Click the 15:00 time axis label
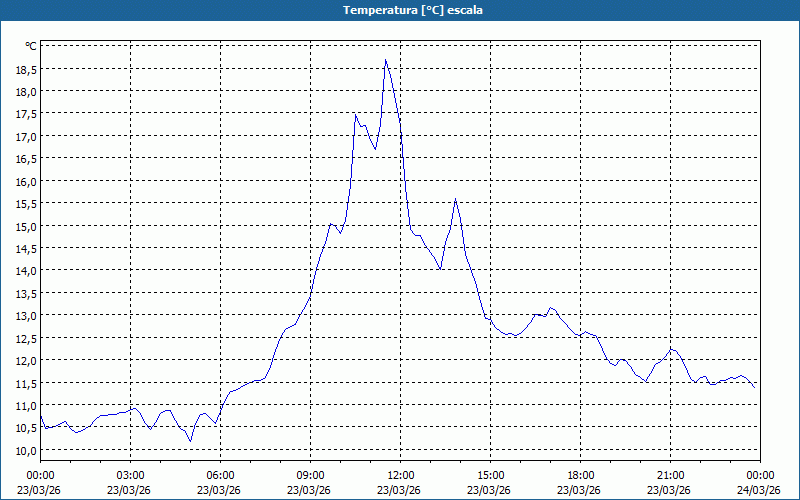The width and height of the screenshot is (800, 500). [x=490, y=475]
